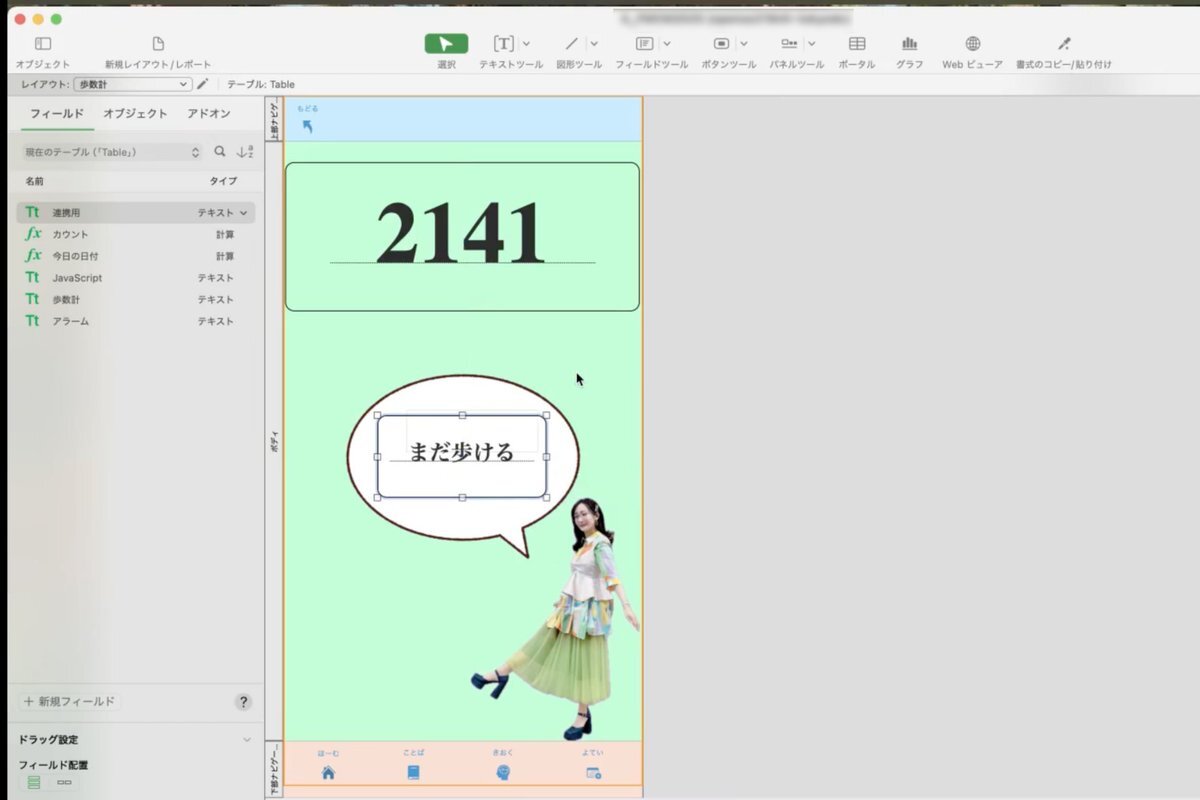Image resolution: width=1200 pixels, height=800 pixels.
Task: Select the Portal tool
Action: click(857, 44)
